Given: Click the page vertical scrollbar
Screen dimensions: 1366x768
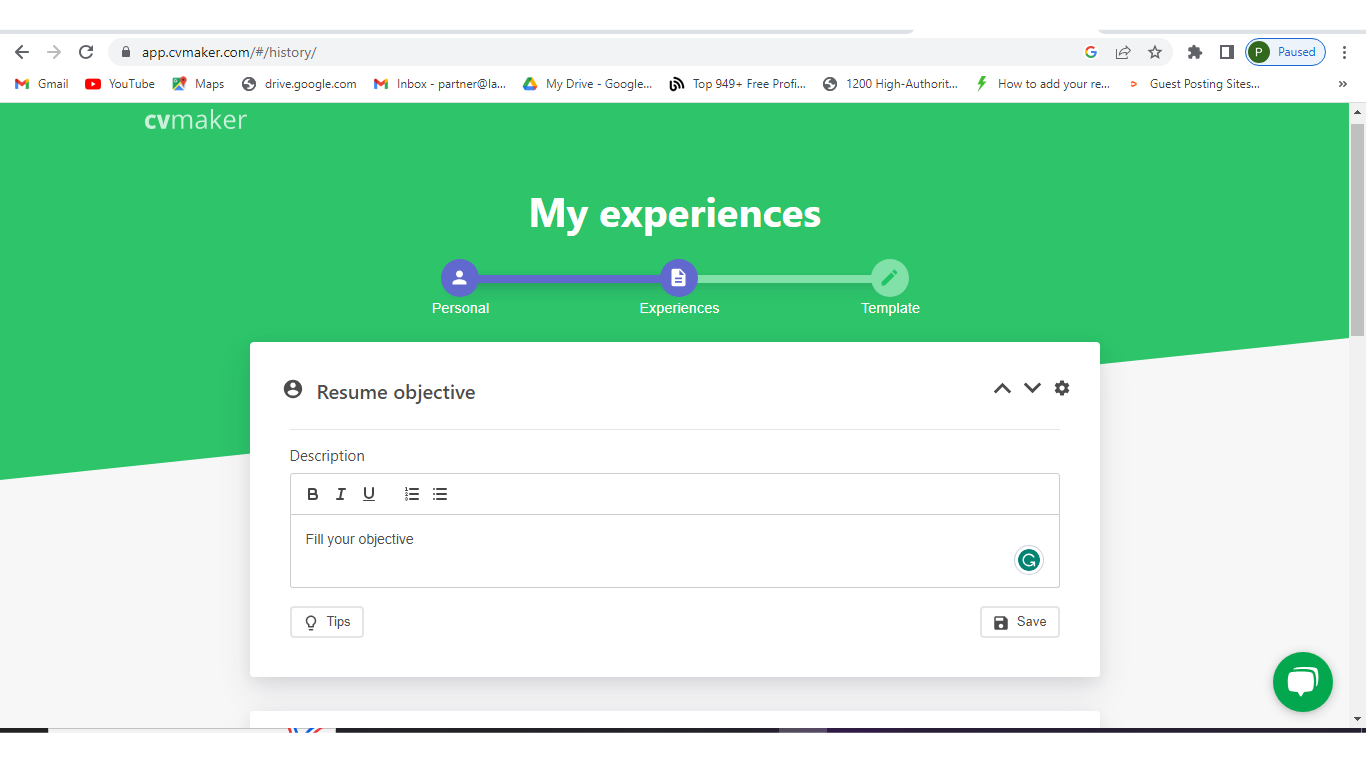Looking at the screenshot, I should click(1357, 230).
